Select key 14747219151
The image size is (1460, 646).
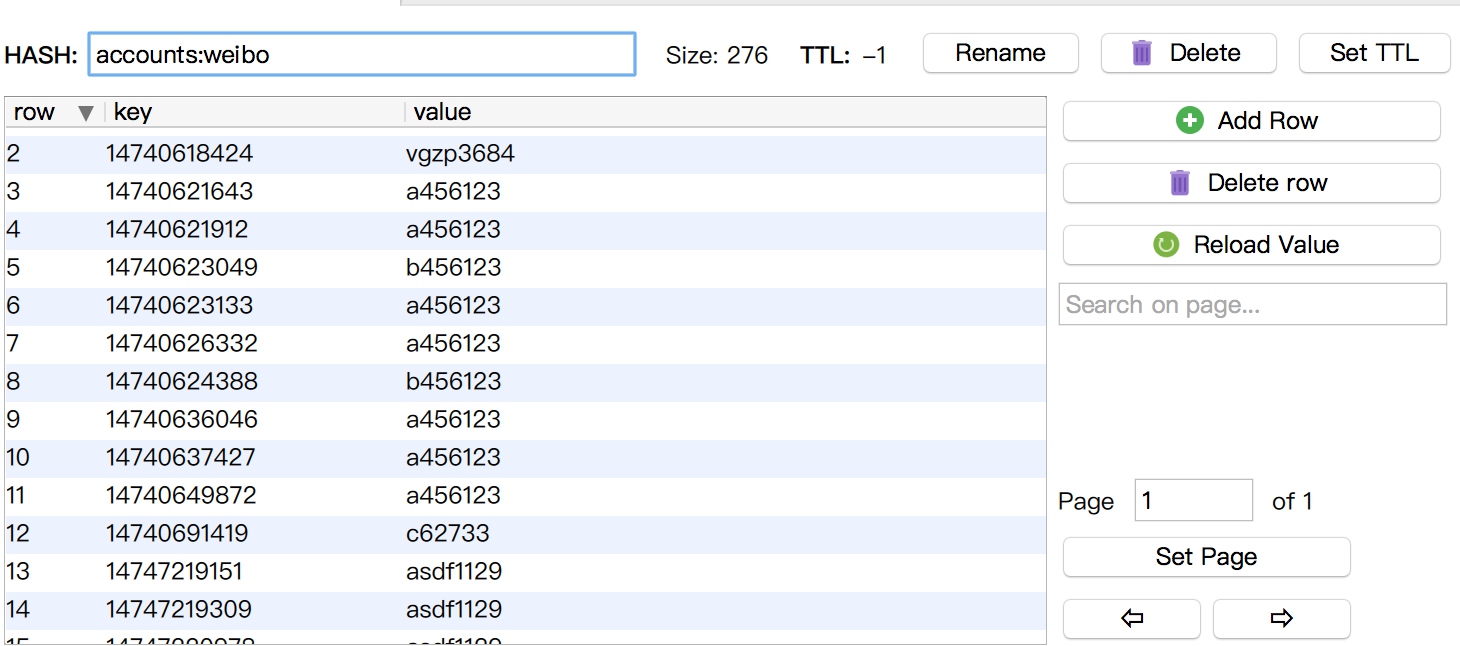[174, 572]
